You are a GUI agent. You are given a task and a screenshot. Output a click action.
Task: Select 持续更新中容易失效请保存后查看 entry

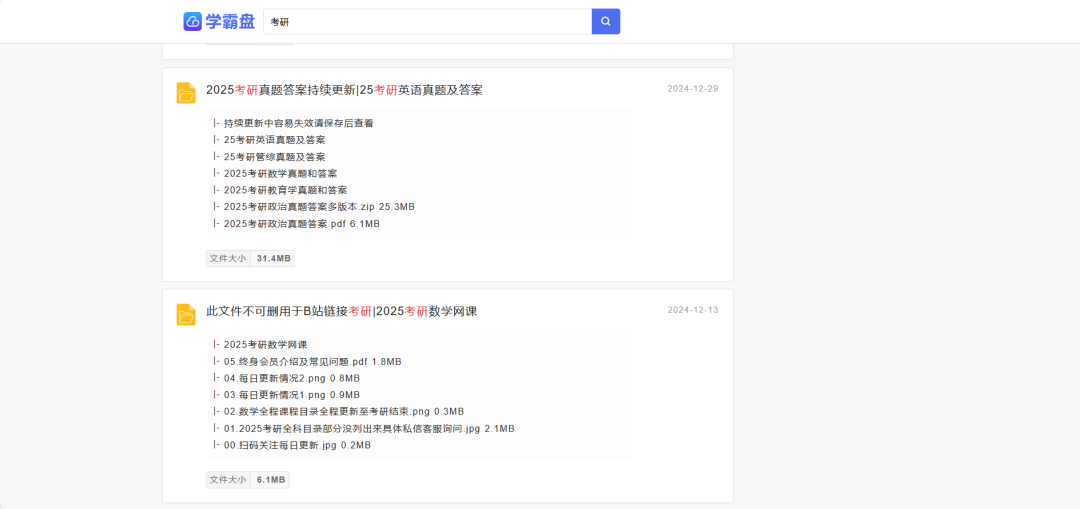(x=298, y=123)
